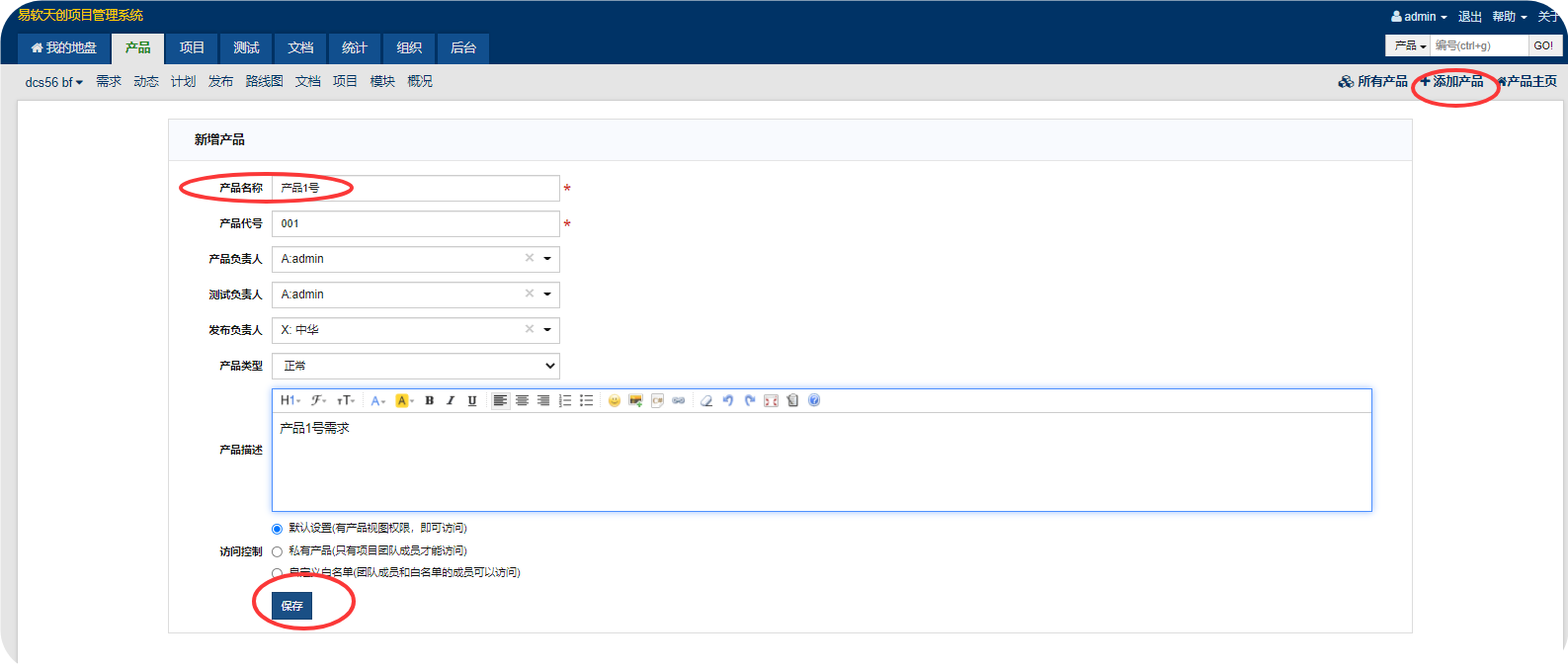Open the font family menu
The image size is (1568, 671).
pyautogui.click(x=318, y=400)
